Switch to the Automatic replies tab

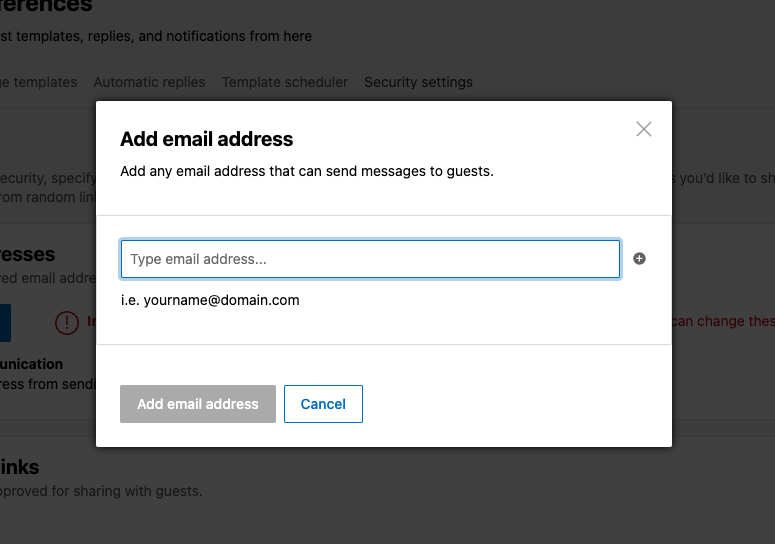[x=149, y=82]
